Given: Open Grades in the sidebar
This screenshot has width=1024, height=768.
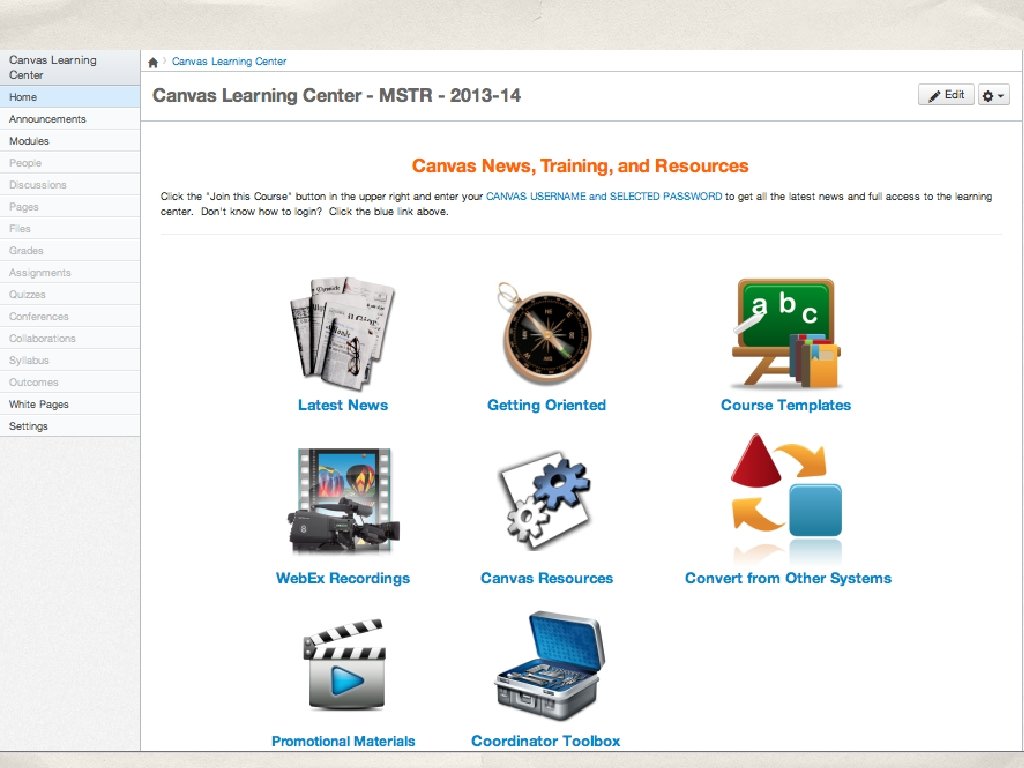Looking at the screenshot, I should tap(70, 251).
